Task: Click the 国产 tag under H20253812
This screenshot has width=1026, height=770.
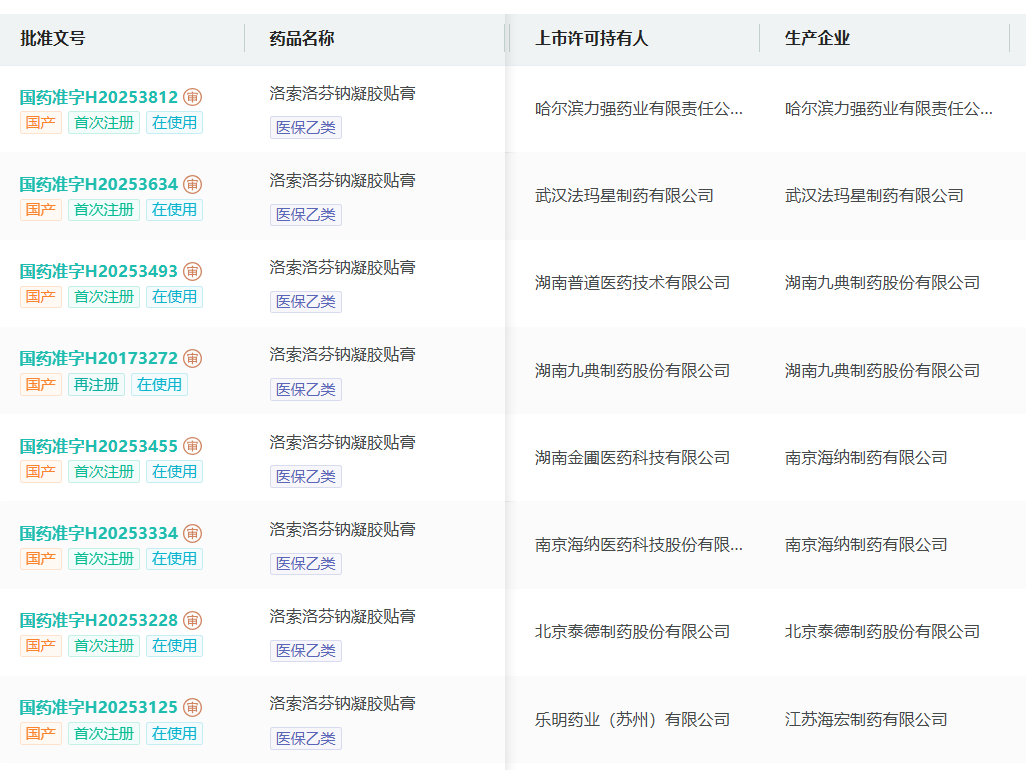Action: pos(41,123)
